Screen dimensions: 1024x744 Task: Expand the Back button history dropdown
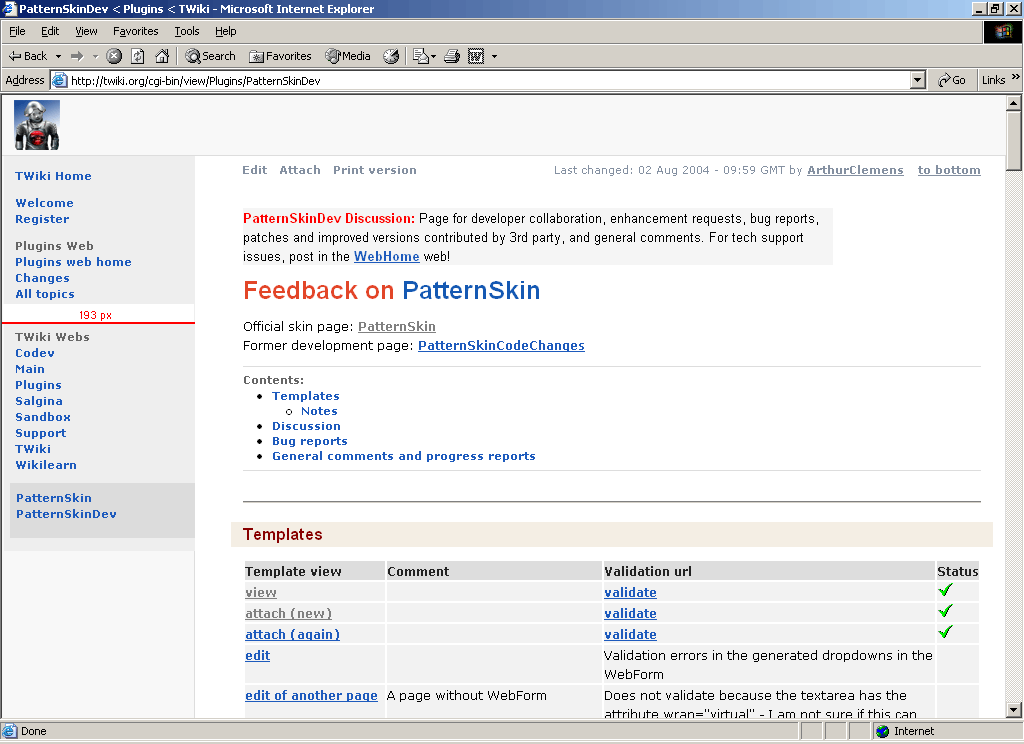58,56
